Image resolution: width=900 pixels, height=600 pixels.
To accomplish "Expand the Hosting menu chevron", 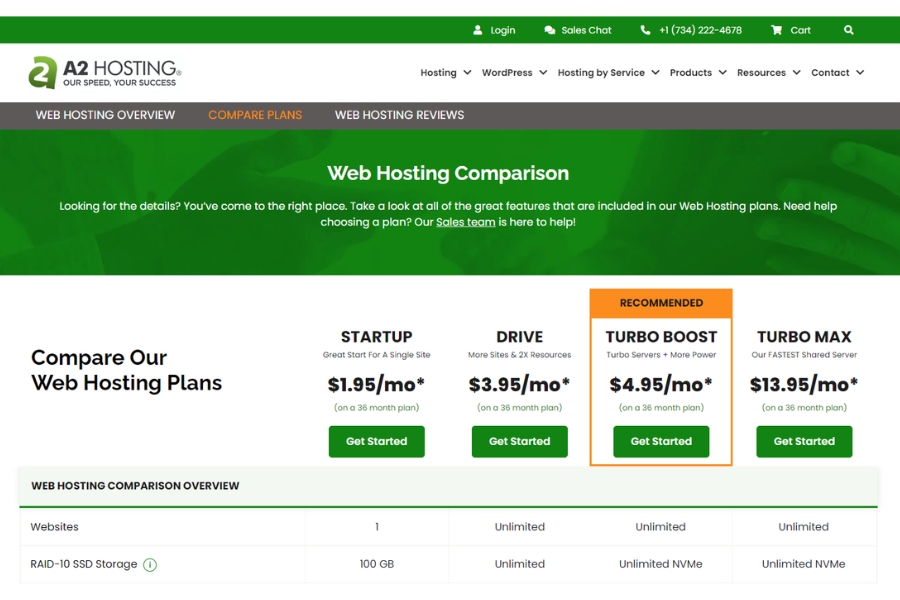I will point(467,72).
